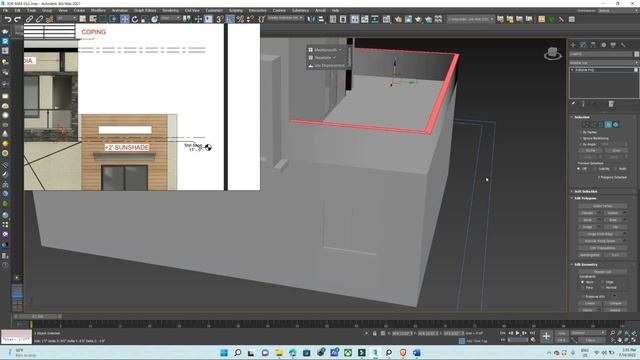Switch to the Create command panel tab
Viewport: 640px width, 360px height.
pyautogui.click(x=573, y=45)
